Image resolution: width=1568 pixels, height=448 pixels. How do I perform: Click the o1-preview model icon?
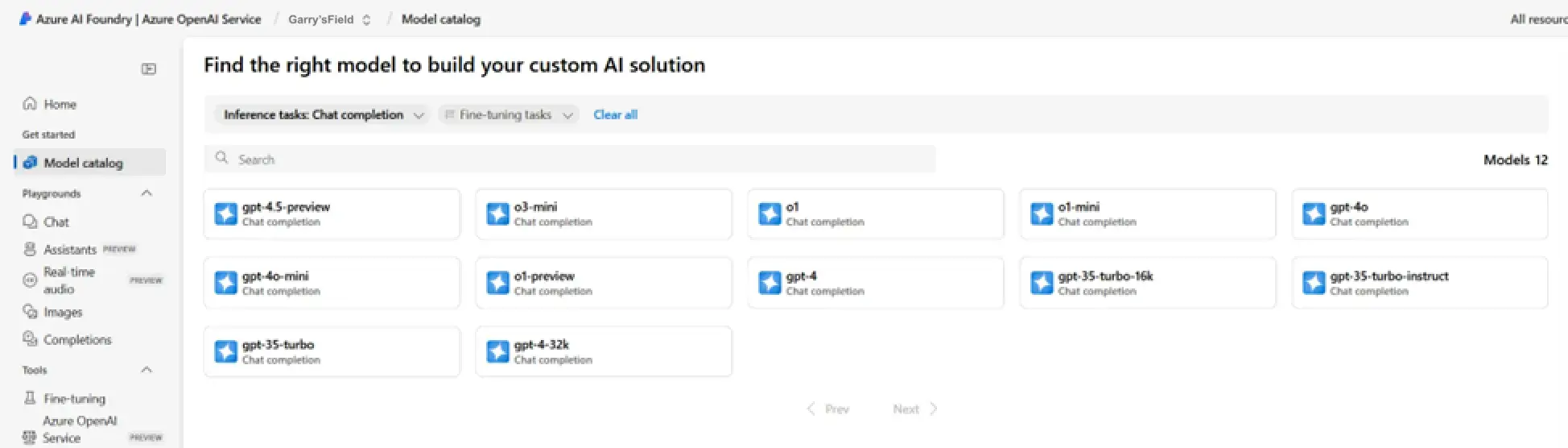497,283
